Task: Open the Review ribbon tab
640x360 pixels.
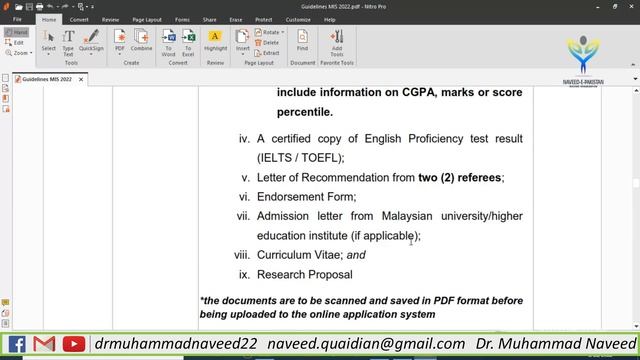Action: (x=110, y=20)
